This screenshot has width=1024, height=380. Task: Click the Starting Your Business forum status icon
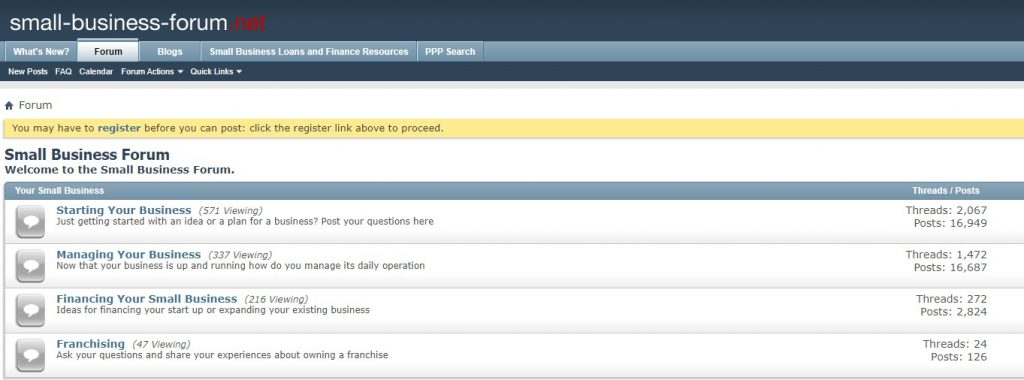[31, 221]
